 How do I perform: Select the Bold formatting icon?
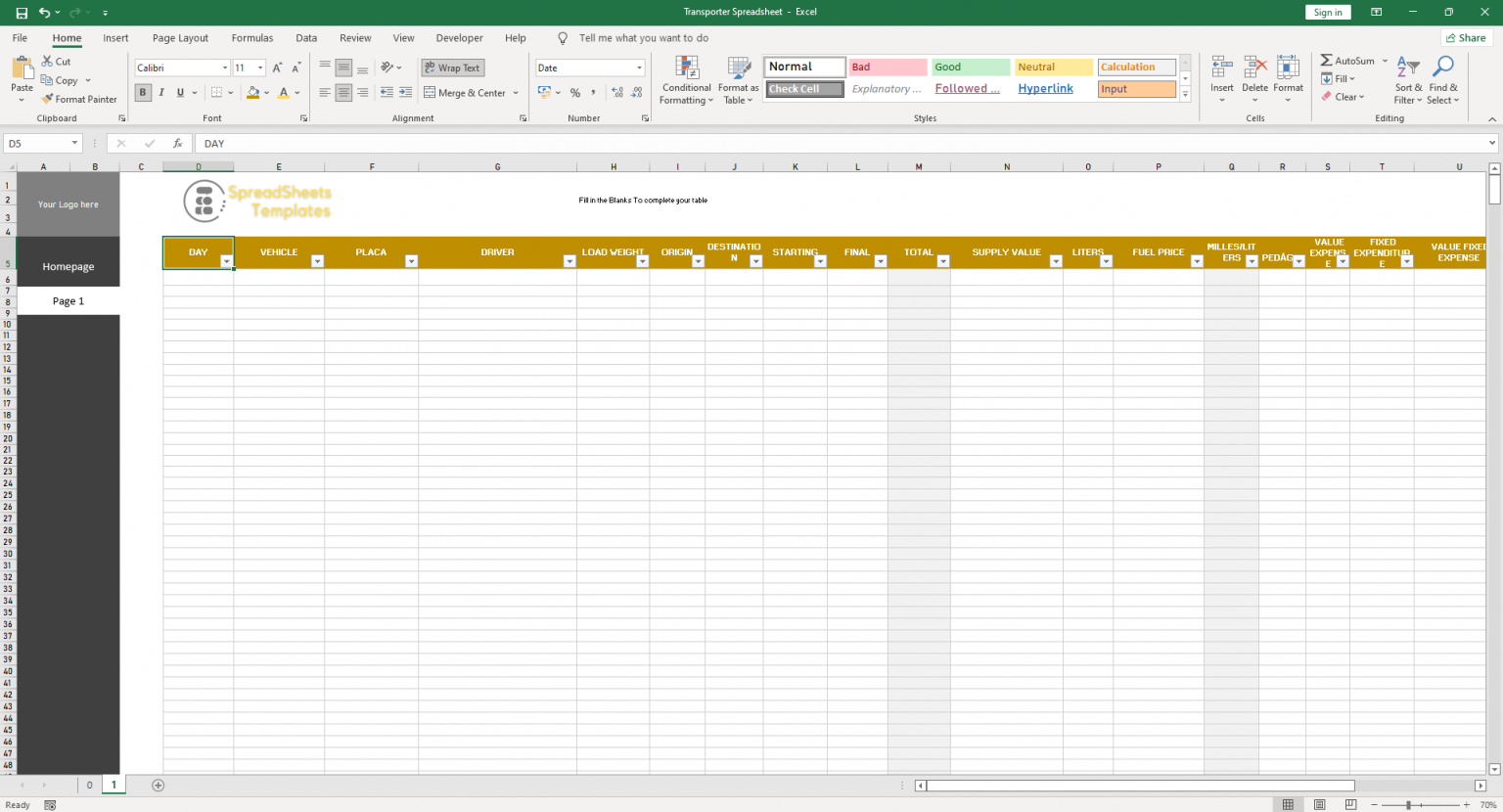pos(142,92)
